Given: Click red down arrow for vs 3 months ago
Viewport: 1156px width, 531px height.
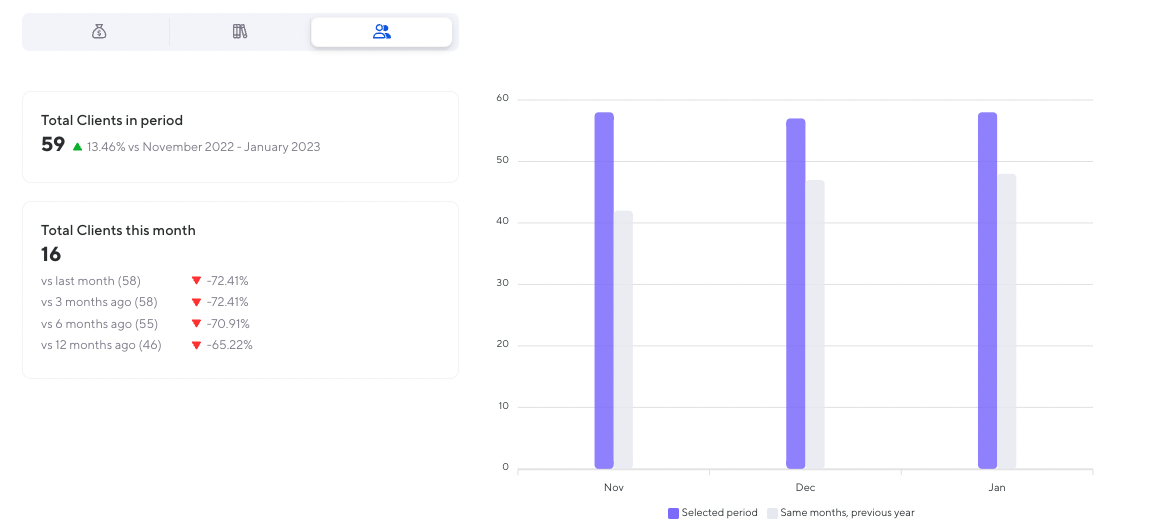Looking at the screenshot, I should click(x=196, y=302).
